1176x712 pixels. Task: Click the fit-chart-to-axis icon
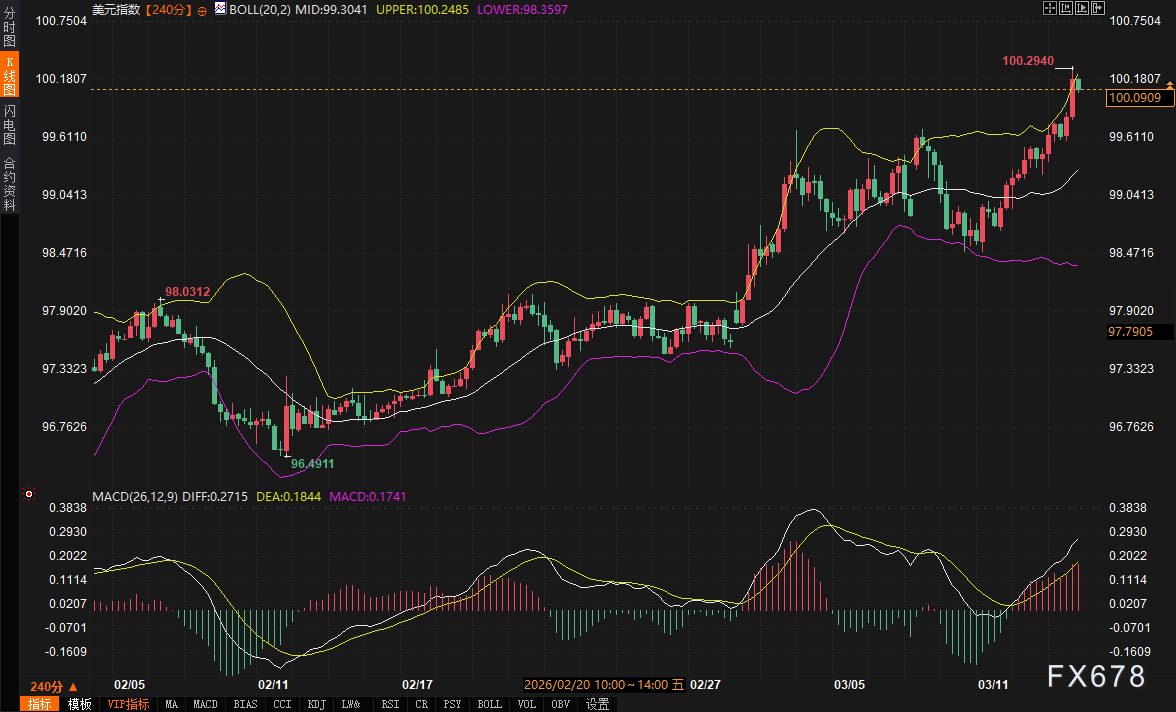[1065, 8]
